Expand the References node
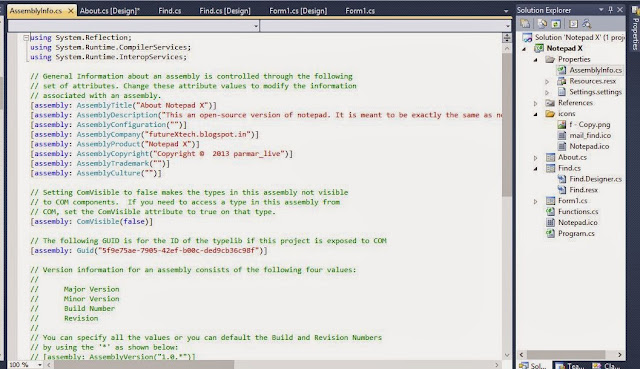The height and width of the screenshot is (369, 640). pos(536,103)
